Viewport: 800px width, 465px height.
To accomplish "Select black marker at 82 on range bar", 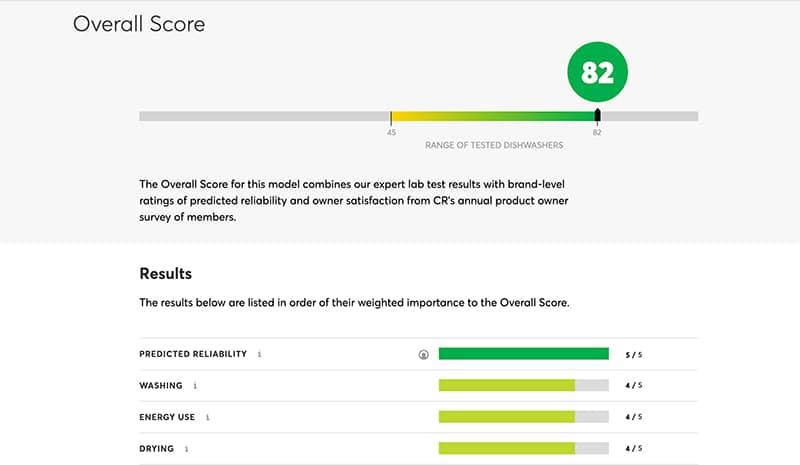I will tap(597, 115).
